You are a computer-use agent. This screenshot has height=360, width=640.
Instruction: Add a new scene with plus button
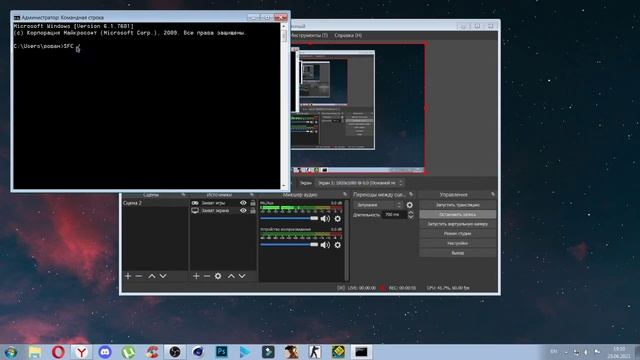point(128,276)
